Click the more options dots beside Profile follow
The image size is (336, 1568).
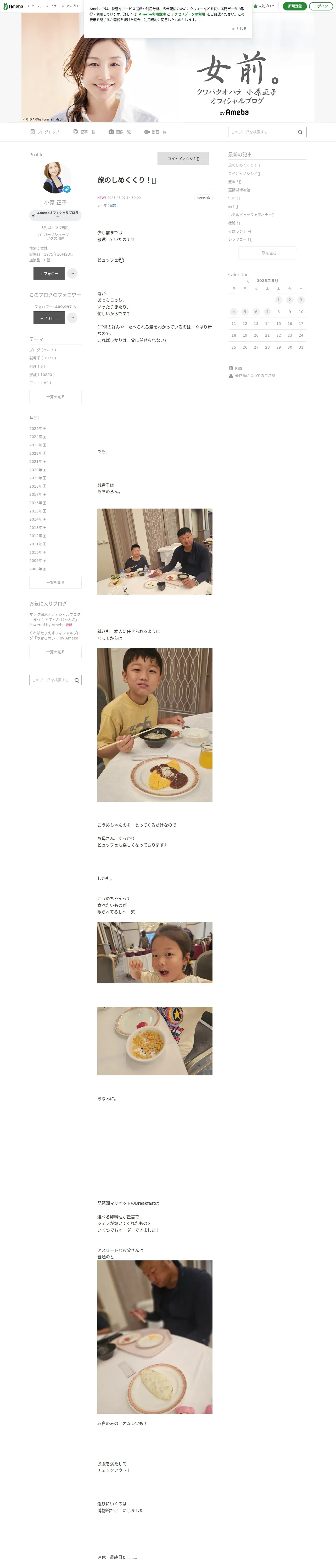click(72, 273)
